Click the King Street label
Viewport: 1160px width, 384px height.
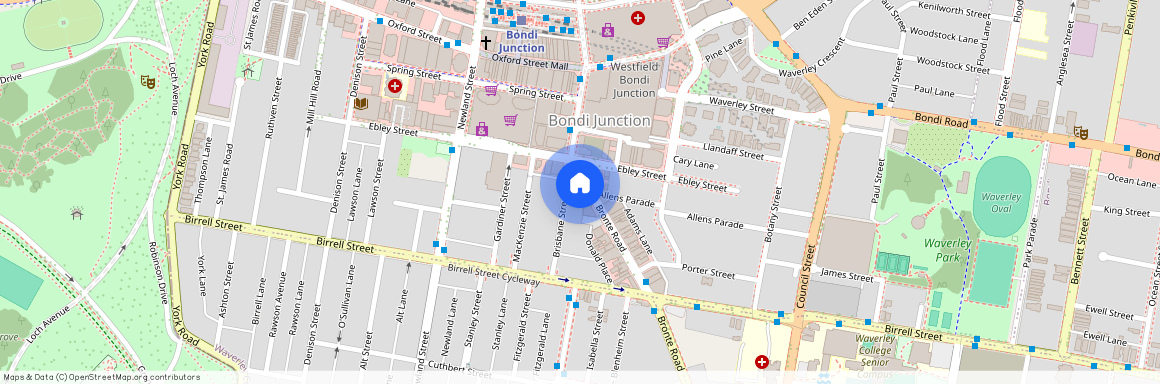click(x=1127, y=211)
